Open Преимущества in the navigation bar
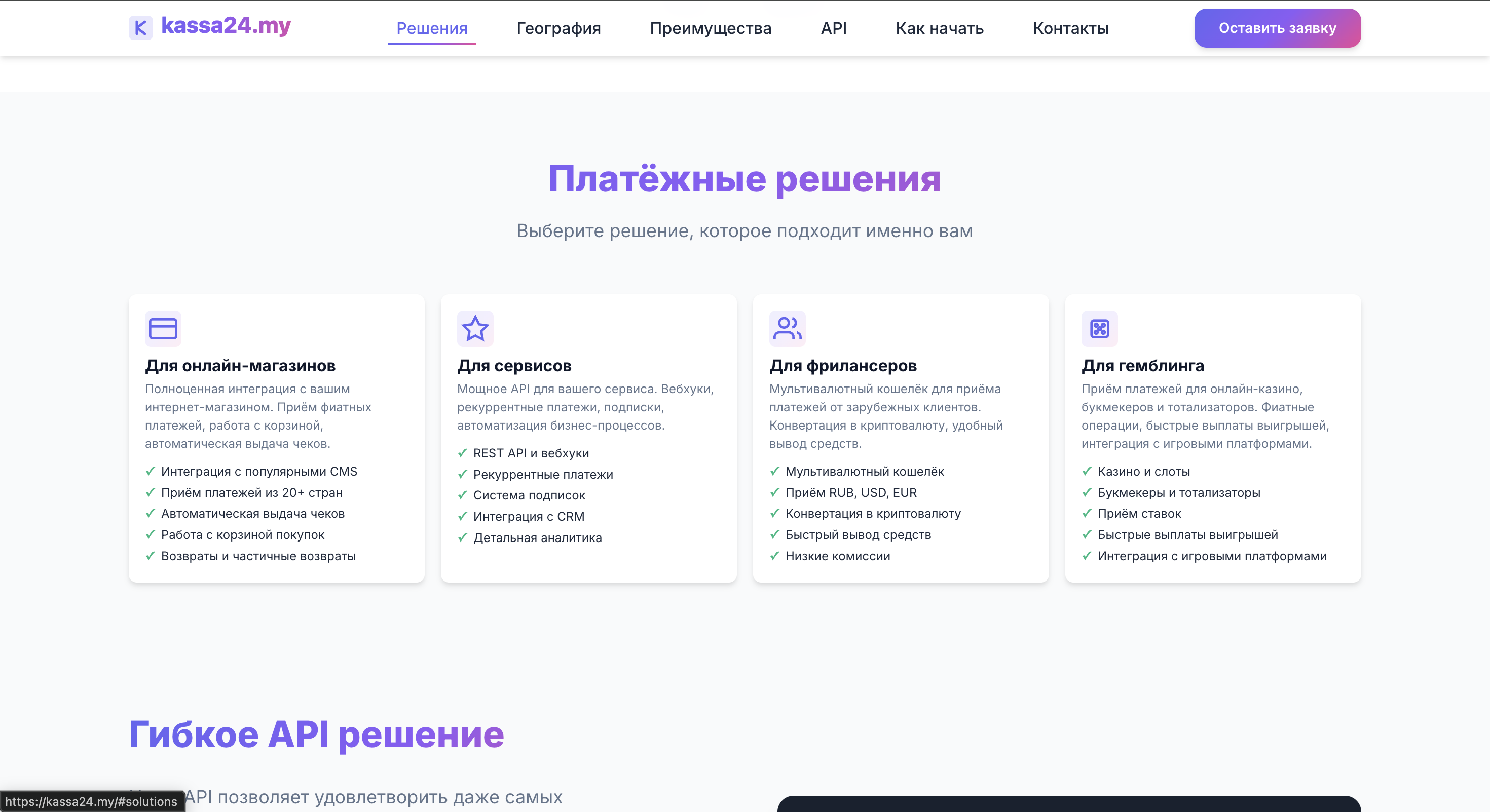 click(711, 28)
